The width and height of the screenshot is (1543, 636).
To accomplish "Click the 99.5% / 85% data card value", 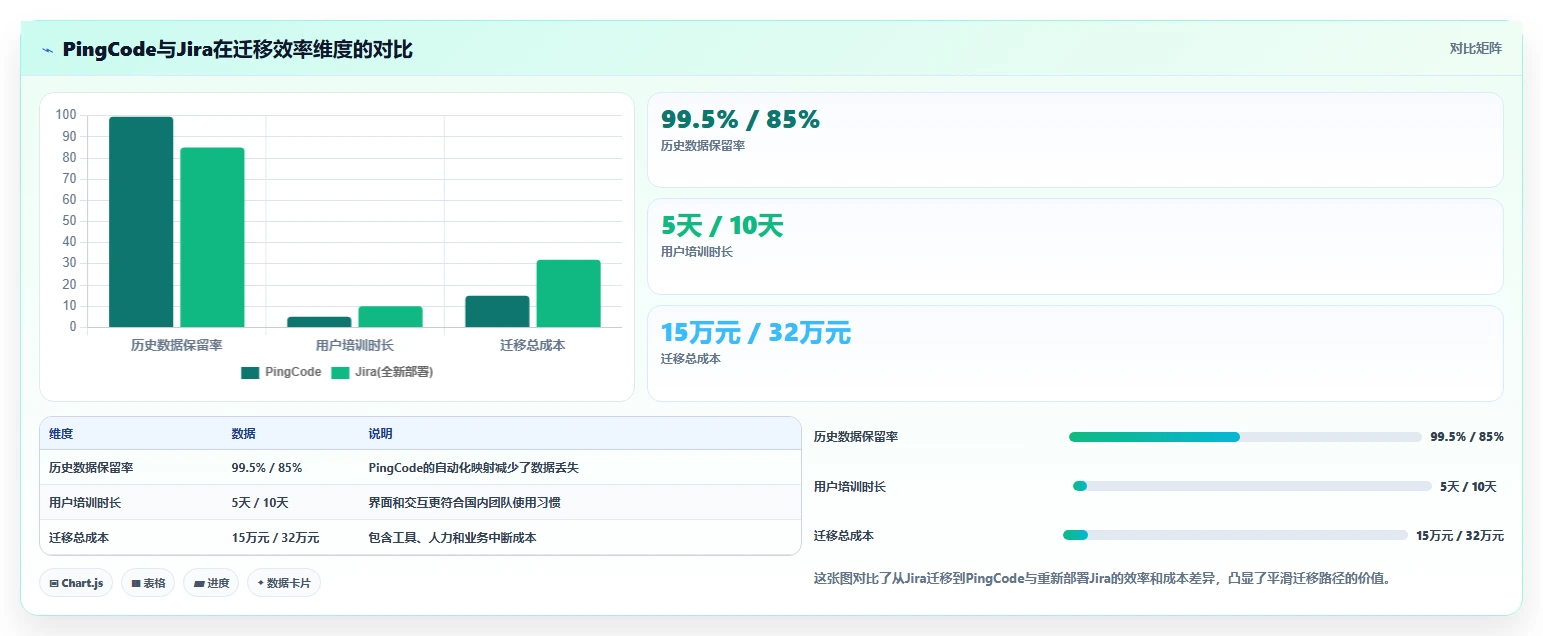I will [x=740, y=120].
